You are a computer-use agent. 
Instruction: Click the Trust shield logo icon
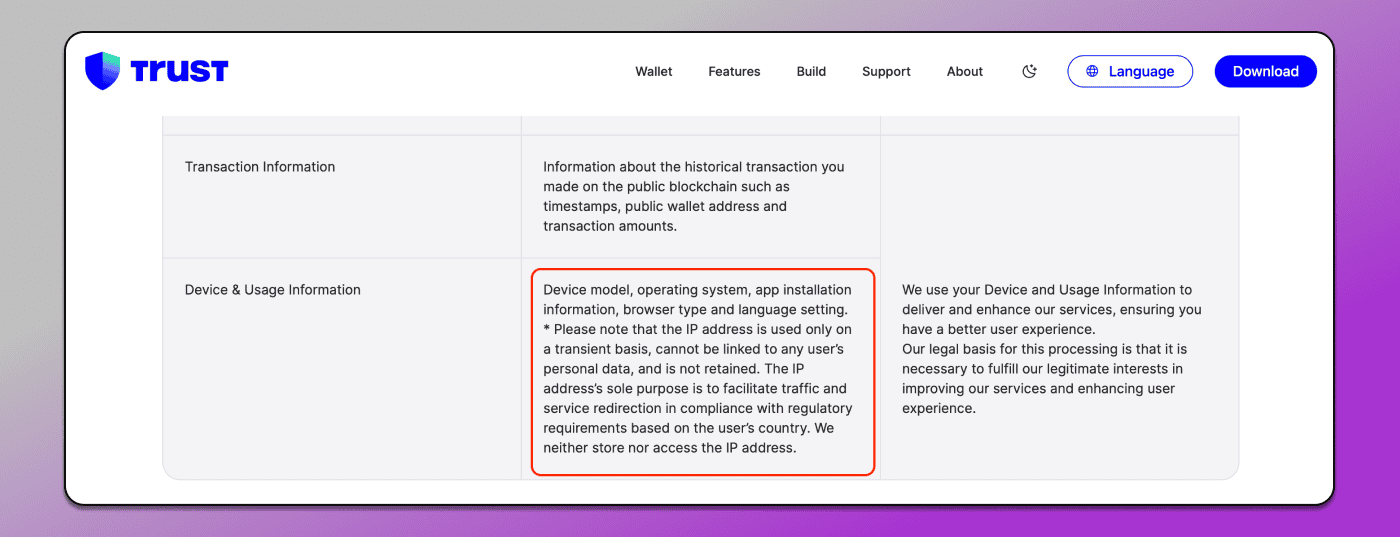point(102,71)
